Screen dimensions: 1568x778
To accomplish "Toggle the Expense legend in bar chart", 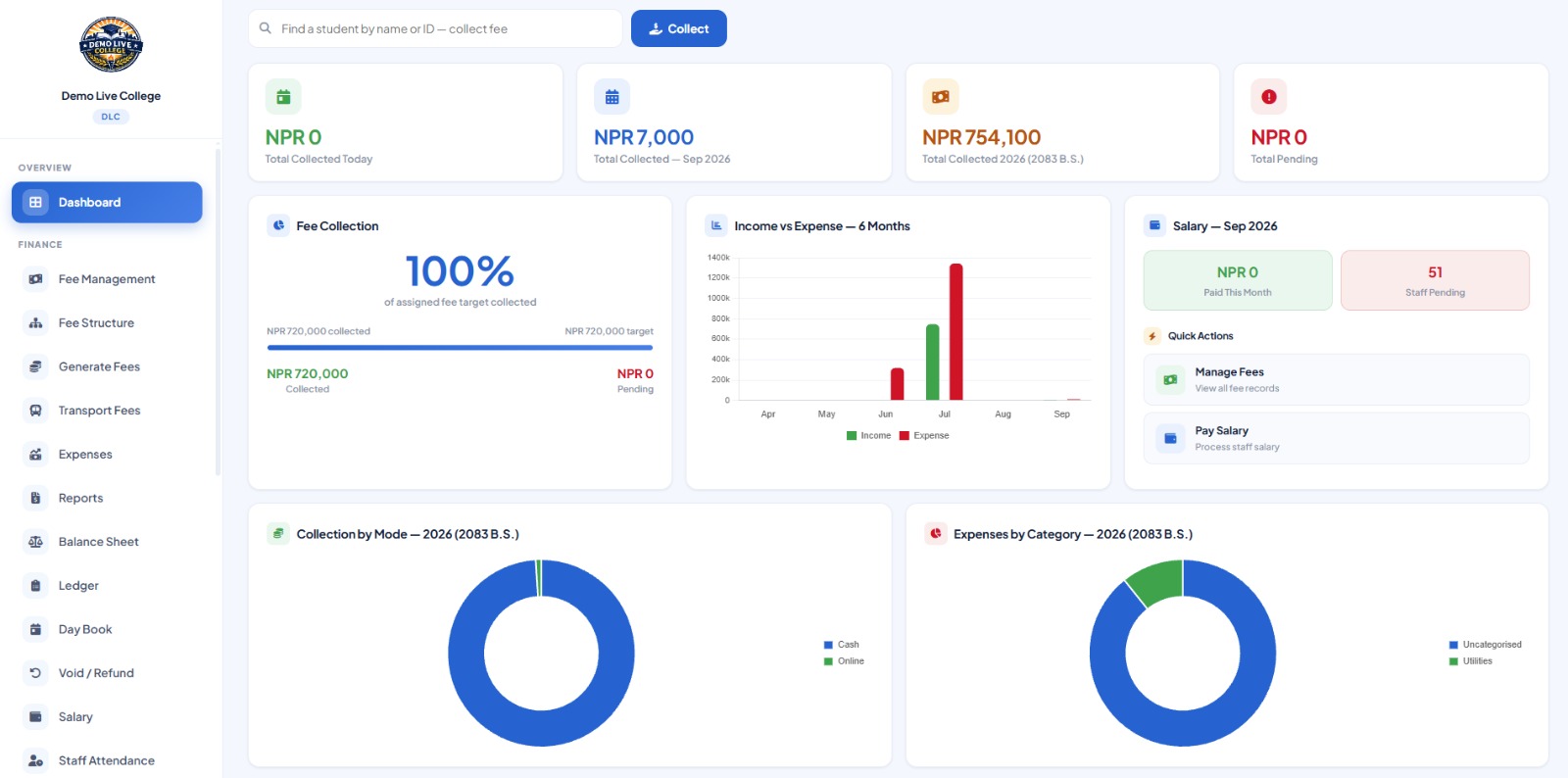I will 924,436.
